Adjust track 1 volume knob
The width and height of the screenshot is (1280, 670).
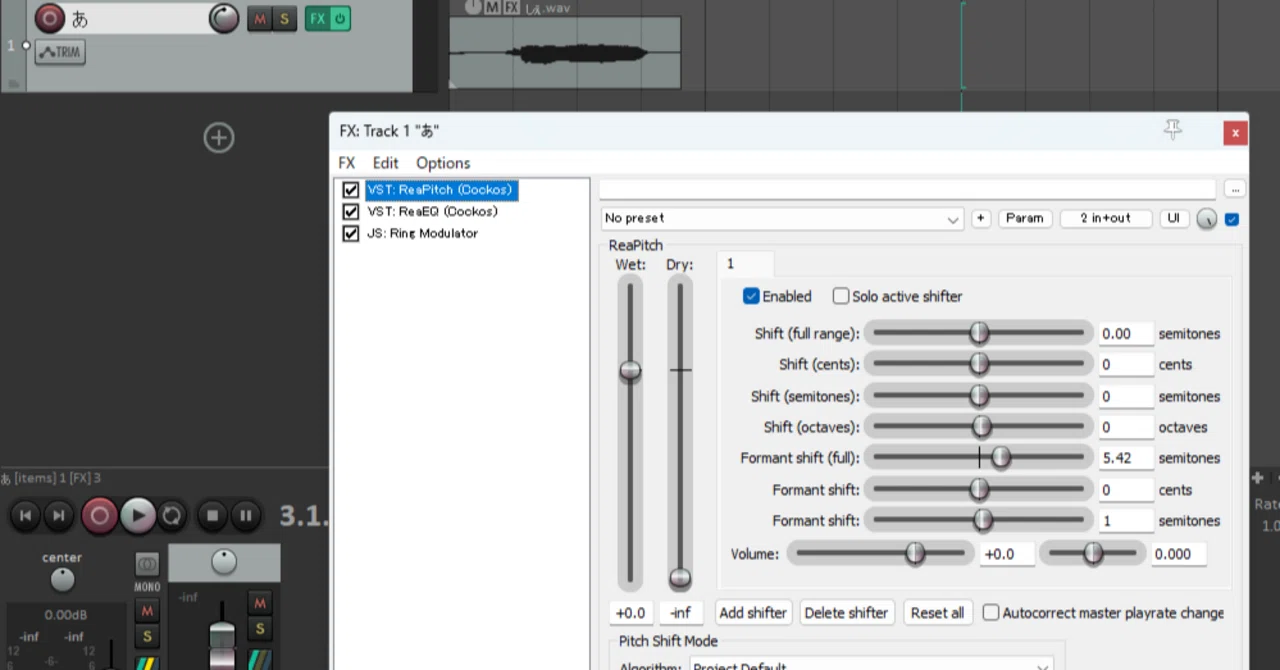tap(224, 18)
